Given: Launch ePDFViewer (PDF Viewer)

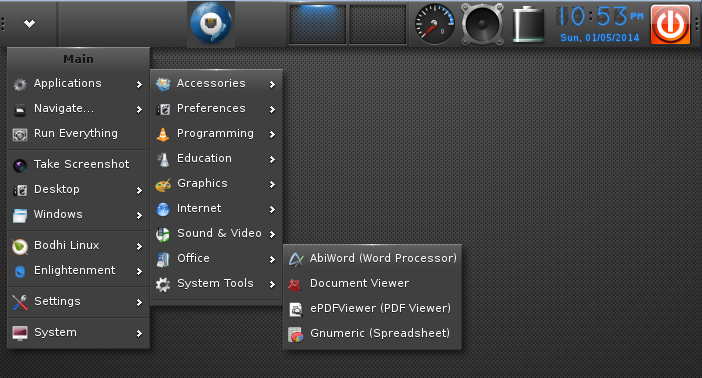Looking at the screenshot, I should pyautogui.click(x=372, y=309).
